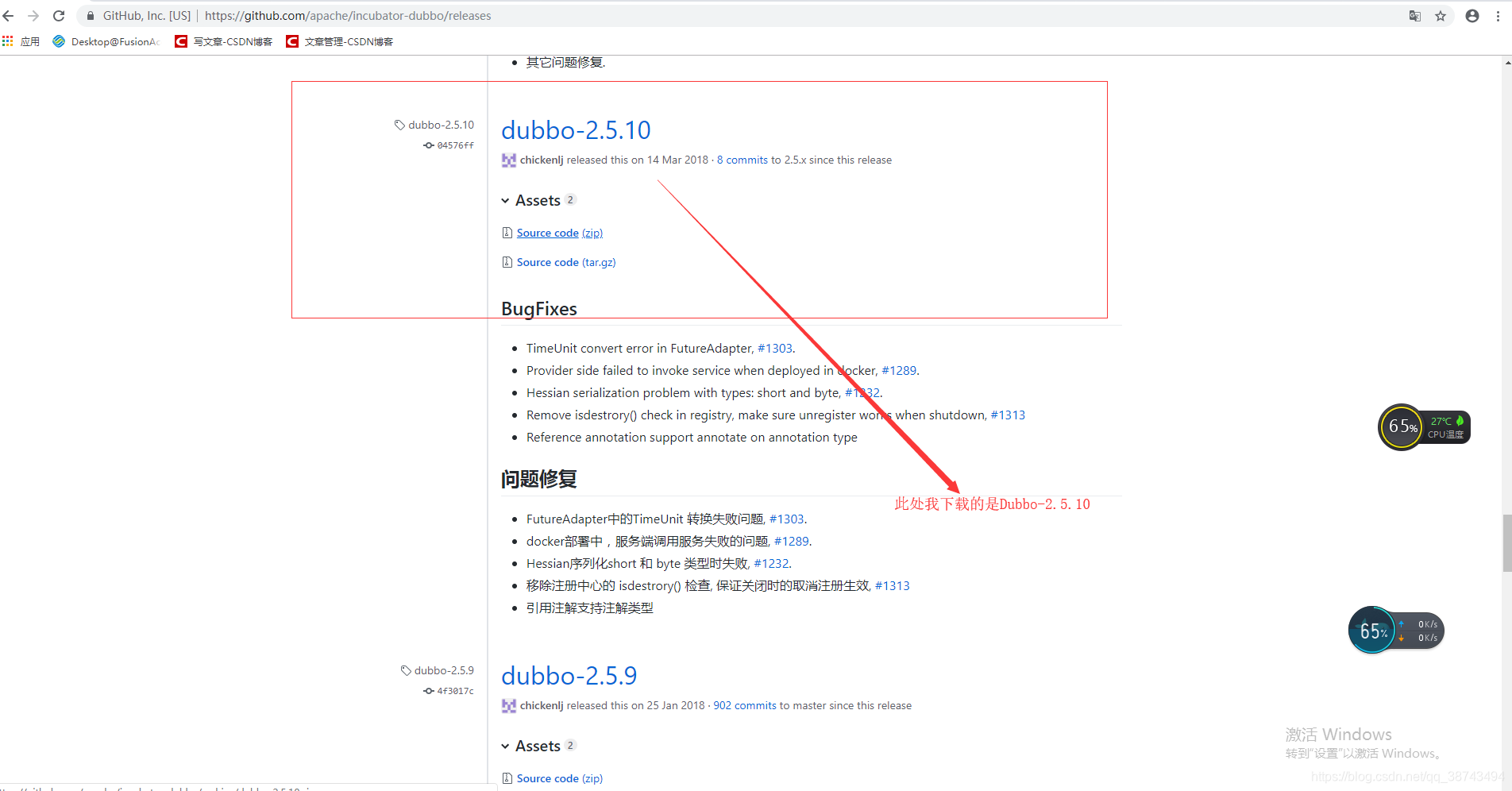Open the Desktop@FusionAc bookmark
The image size is (1512, 791).
(x=106, y=41)
